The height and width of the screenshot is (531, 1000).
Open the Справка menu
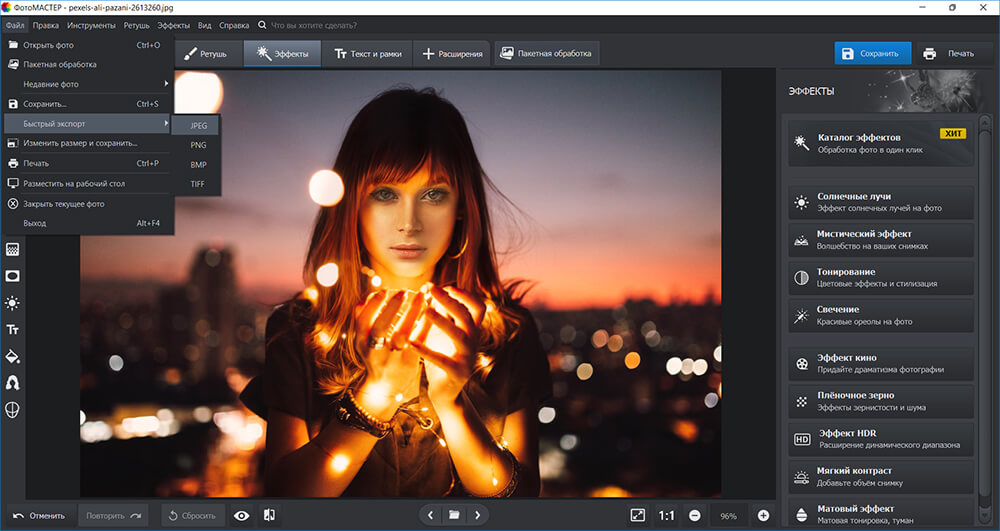(x=234, y=25)
